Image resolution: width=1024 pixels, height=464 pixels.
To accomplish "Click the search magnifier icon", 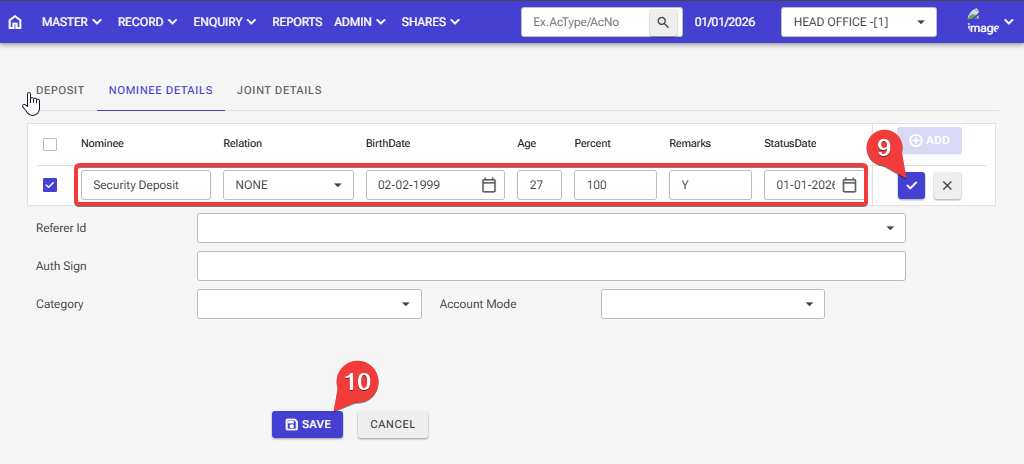I will 662,22.
